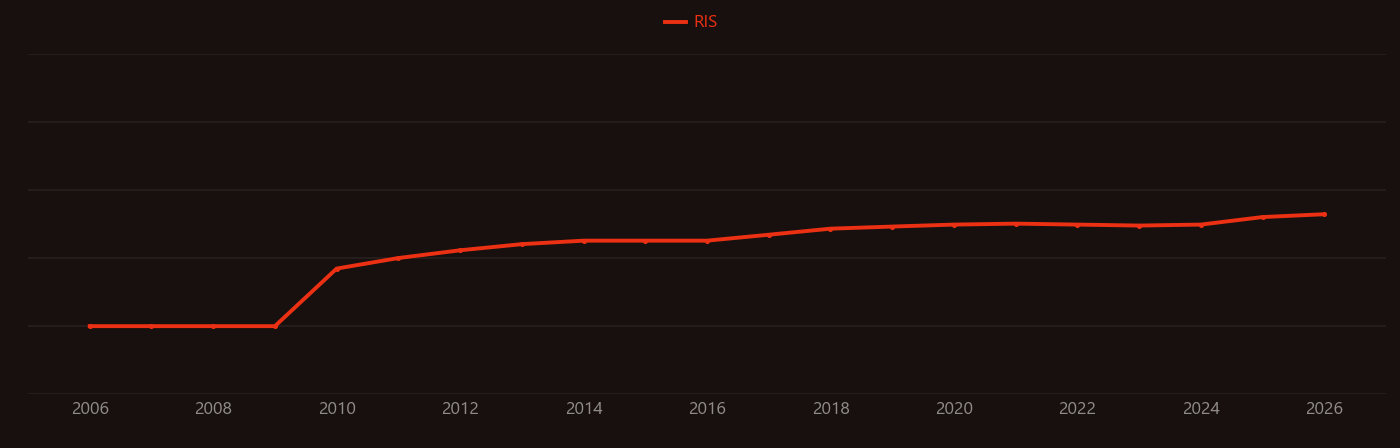The width and height of the screenshot is (1400, 448).
Task: Click the 2022 x-axis label
Action: (x=1077, y=409)
